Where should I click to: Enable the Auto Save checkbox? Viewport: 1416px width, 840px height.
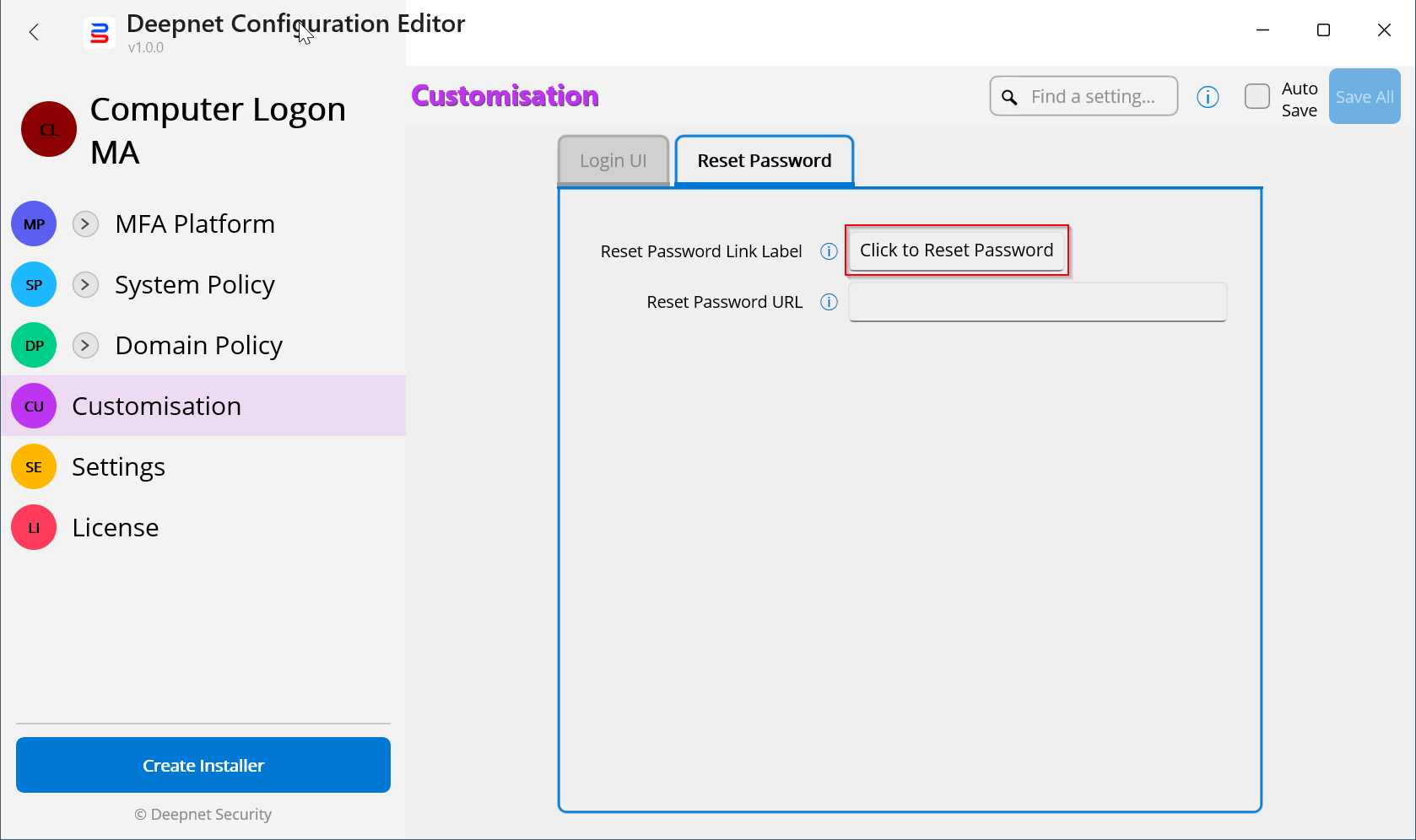click(1257, 96)
